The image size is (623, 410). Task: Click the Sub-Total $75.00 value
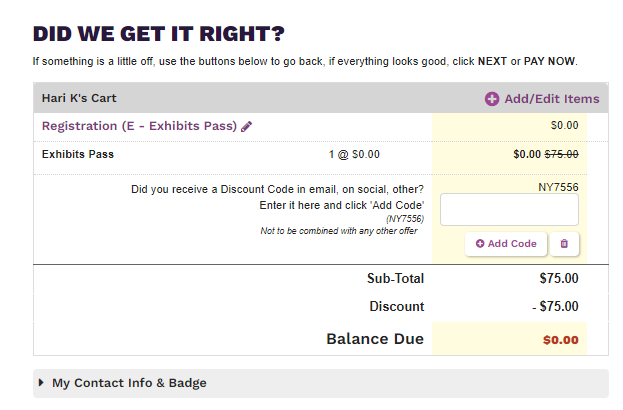click(x=559, y=279)
